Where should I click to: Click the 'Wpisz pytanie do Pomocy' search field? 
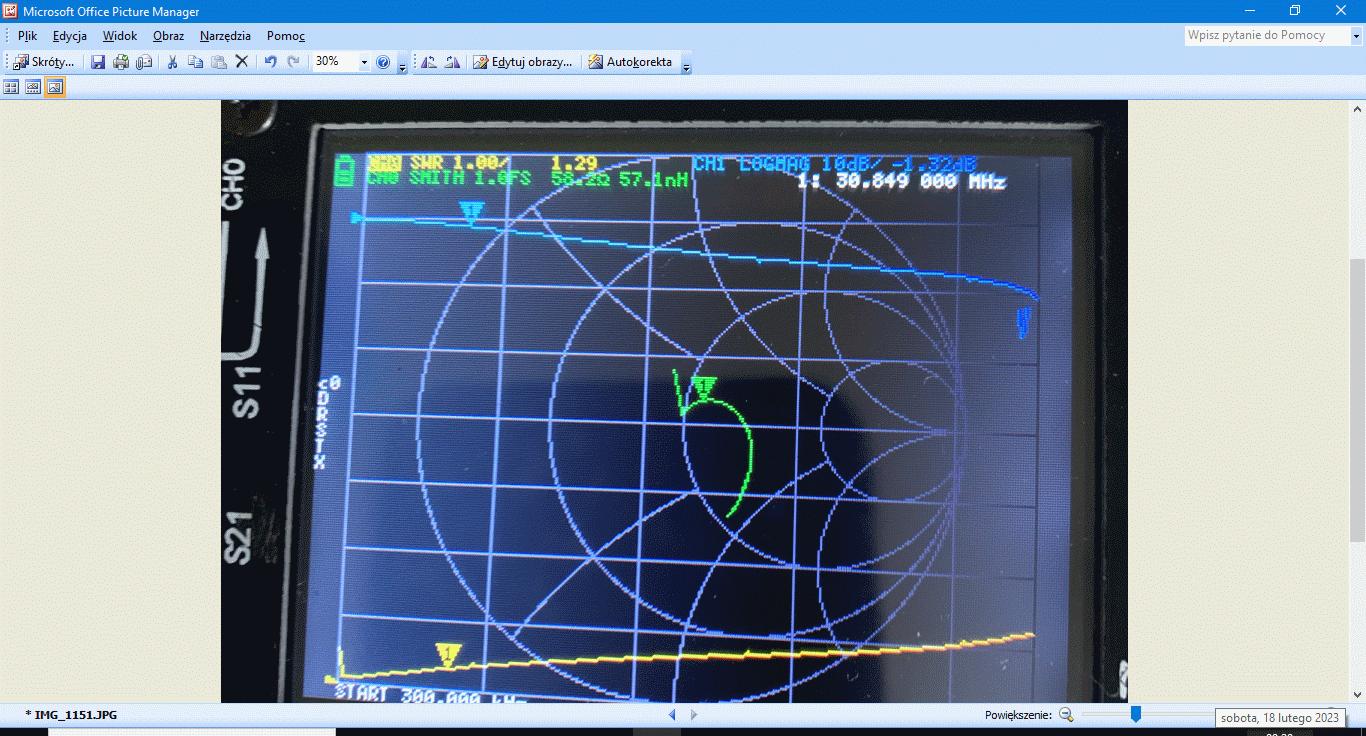[x=1265, y=35]
